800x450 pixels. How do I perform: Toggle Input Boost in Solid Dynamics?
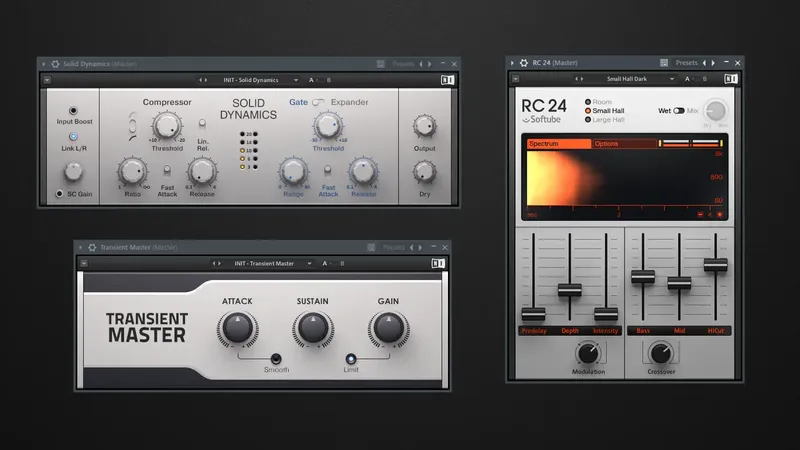[x=73, y=111]
